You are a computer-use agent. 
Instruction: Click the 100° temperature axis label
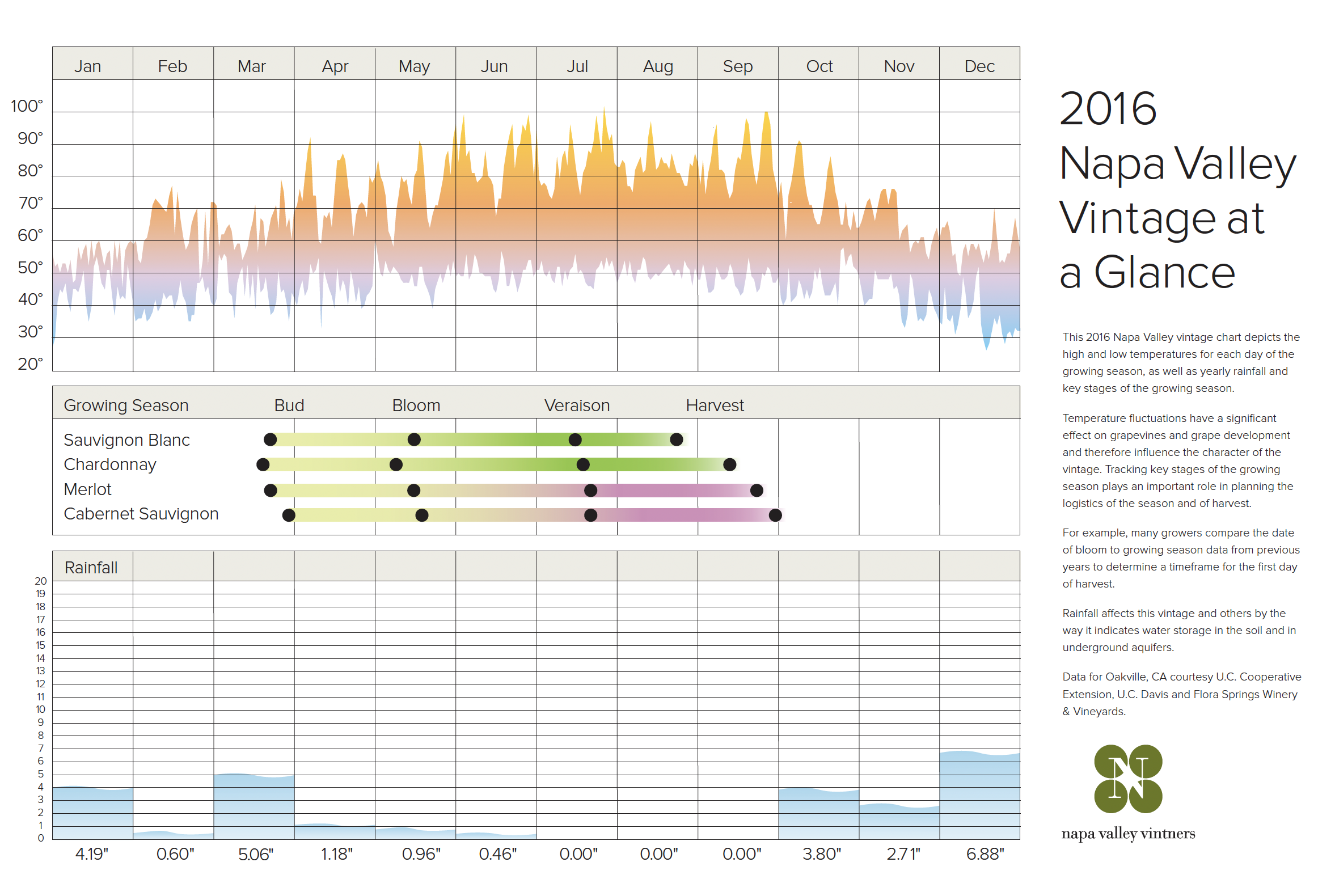[x=27, y=105]
